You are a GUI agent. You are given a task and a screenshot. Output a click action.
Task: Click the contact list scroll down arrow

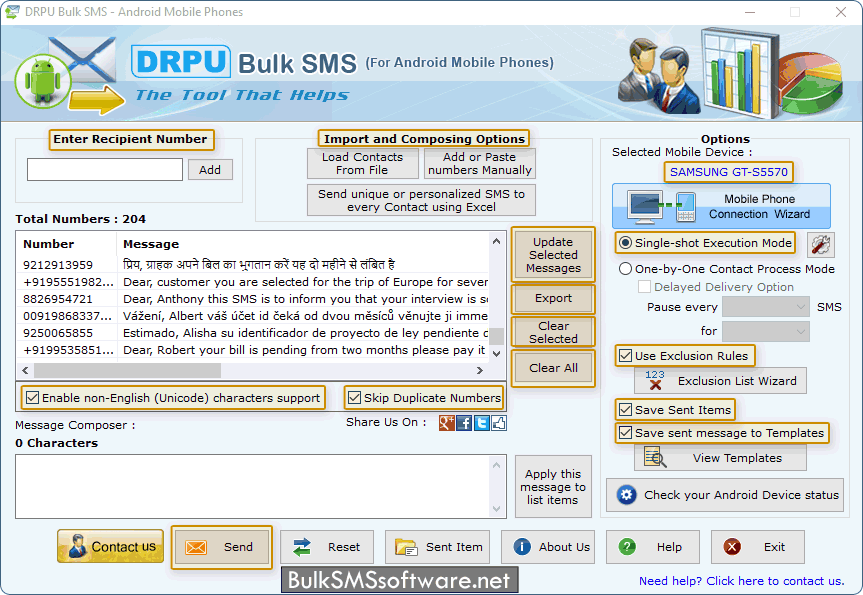point(496,353)
